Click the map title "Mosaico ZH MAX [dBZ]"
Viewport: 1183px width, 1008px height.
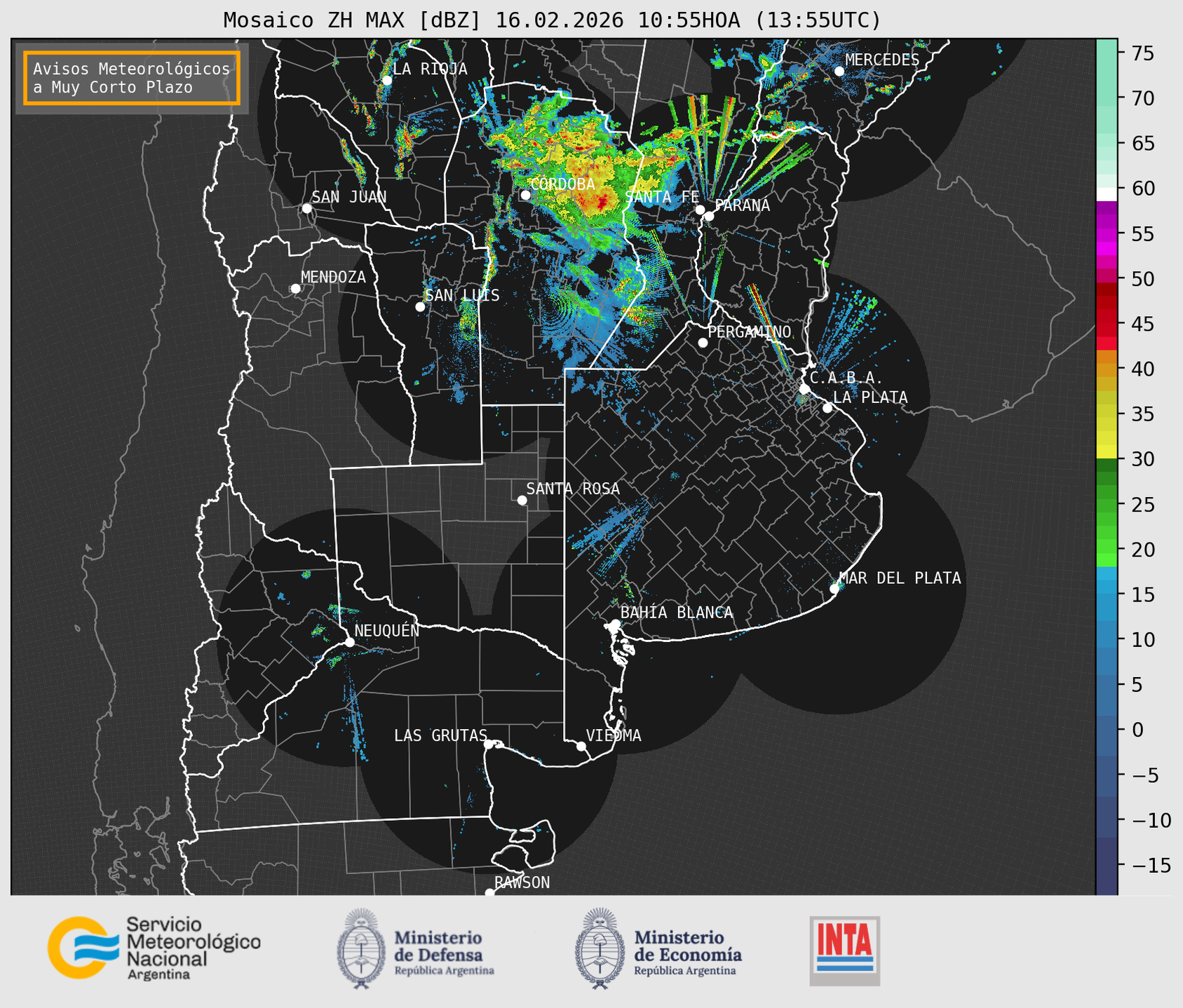353,20
